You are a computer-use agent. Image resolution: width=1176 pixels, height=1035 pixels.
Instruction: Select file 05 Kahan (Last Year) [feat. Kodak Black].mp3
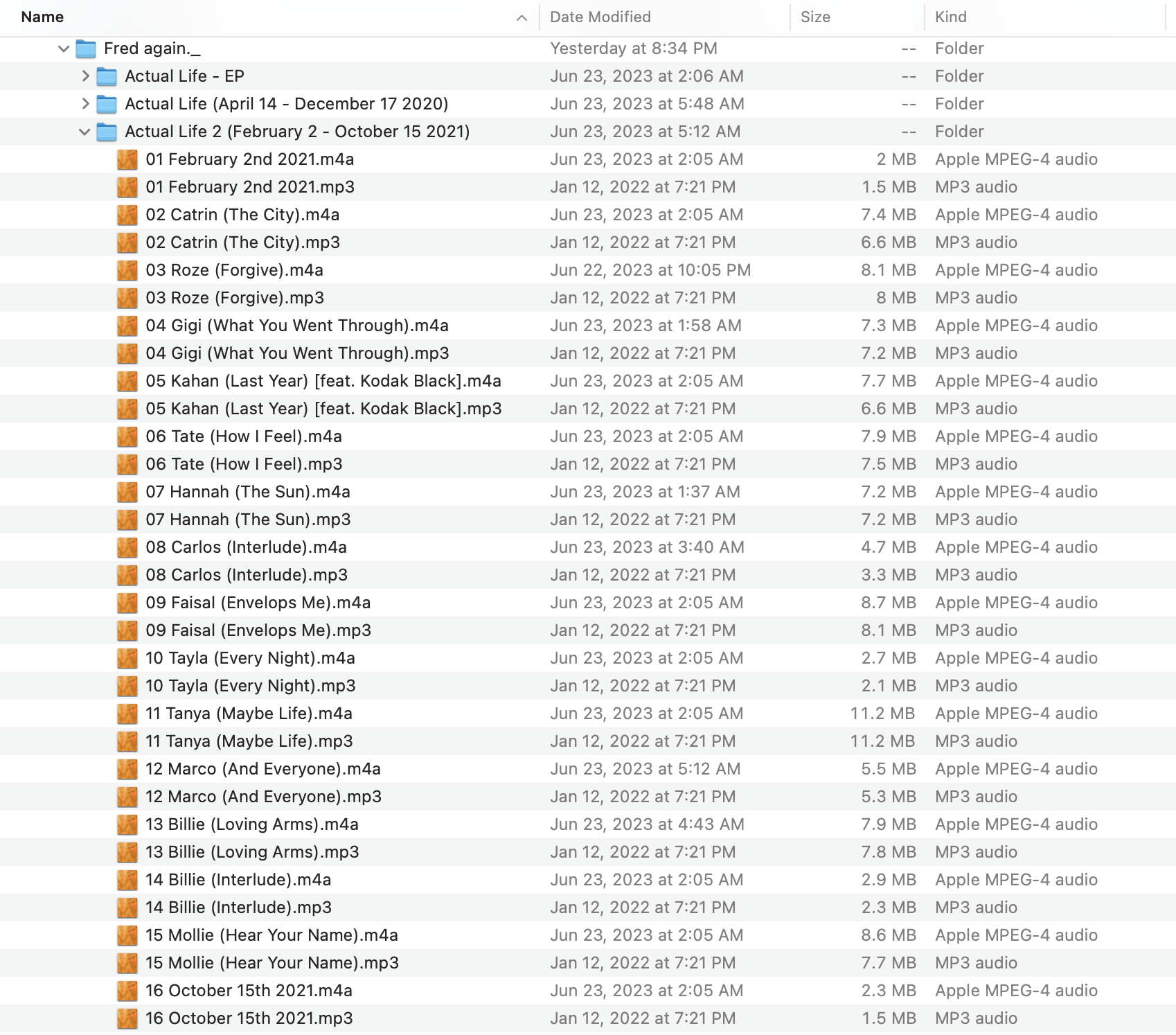(323, 409)
